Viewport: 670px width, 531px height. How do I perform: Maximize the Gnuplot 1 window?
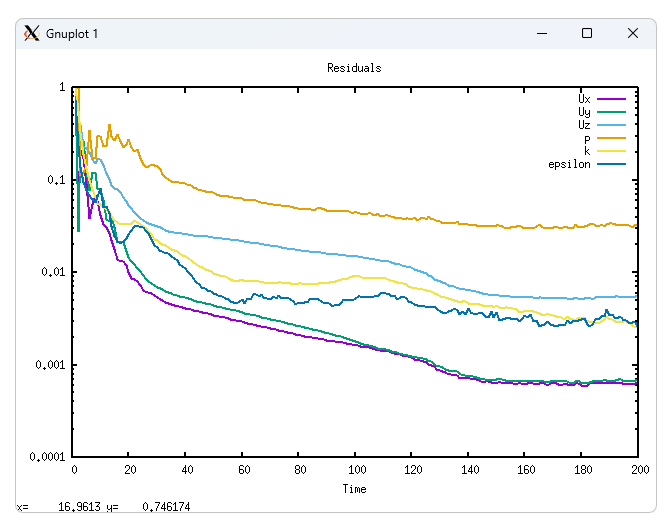tap(587, 33)
